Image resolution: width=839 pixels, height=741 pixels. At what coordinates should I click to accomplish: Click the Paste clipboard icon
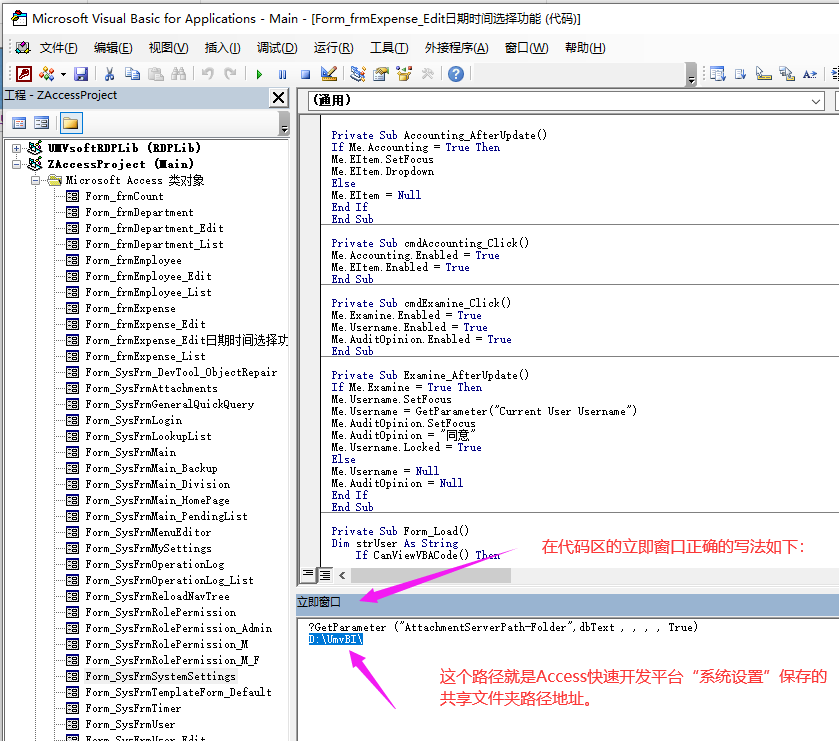156,74
